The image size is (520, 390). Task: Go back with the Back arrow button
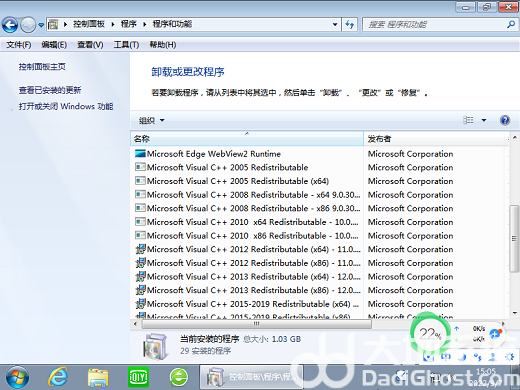click(10, 25)
